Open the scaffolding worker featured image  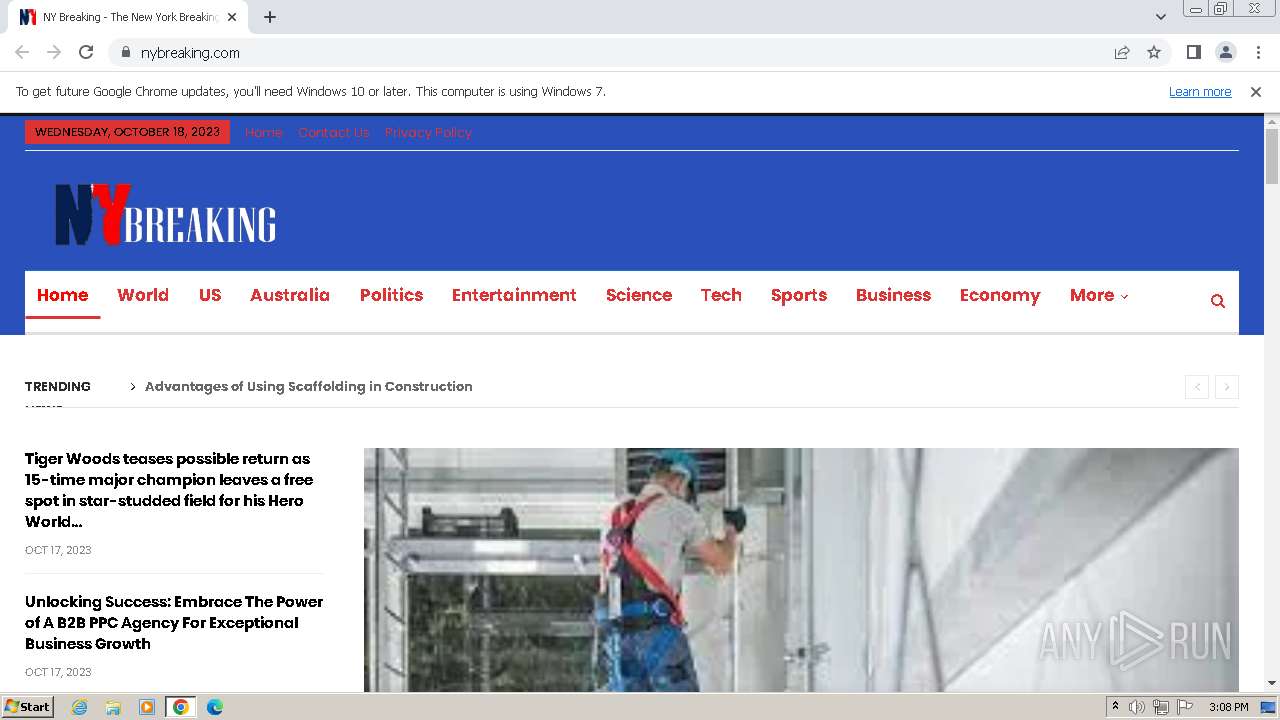(x=801, y=569)
